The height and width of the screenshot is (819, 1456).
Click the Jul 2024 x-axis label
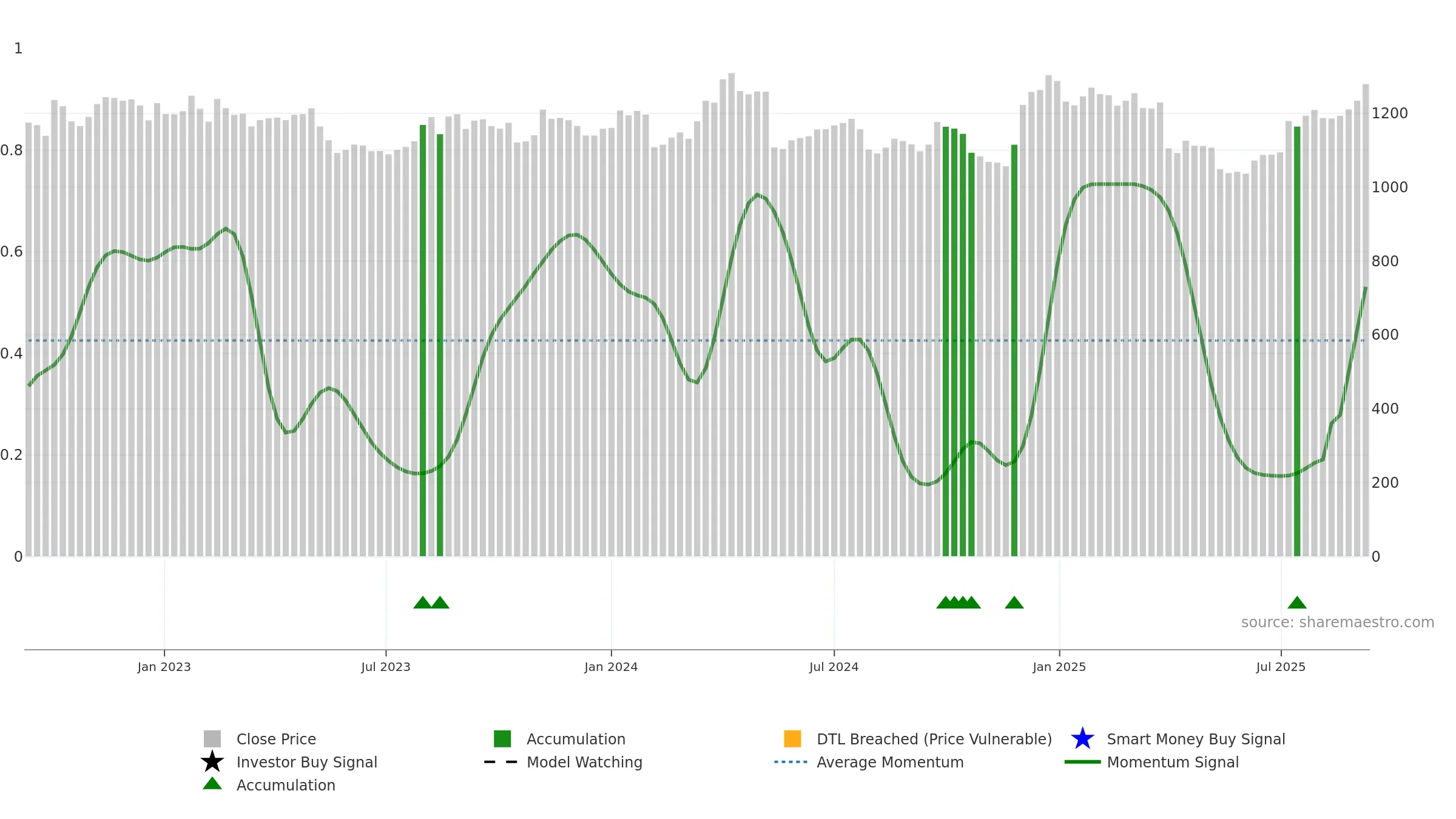pos(834,667)
